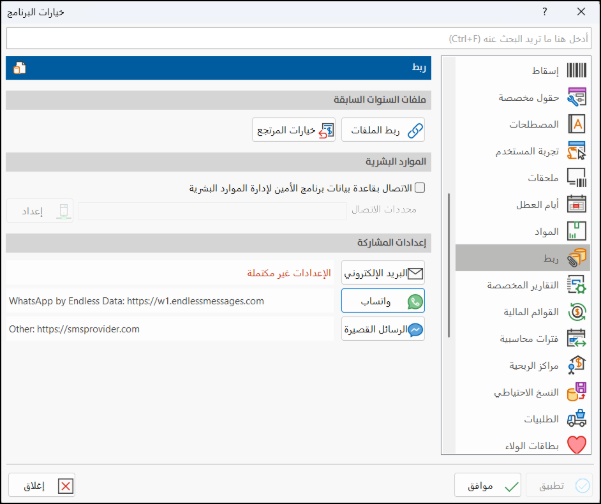601x504 pixels.
Task: Select the النسخ الاحتياطي sidebar label
Action: pos(526,392)
